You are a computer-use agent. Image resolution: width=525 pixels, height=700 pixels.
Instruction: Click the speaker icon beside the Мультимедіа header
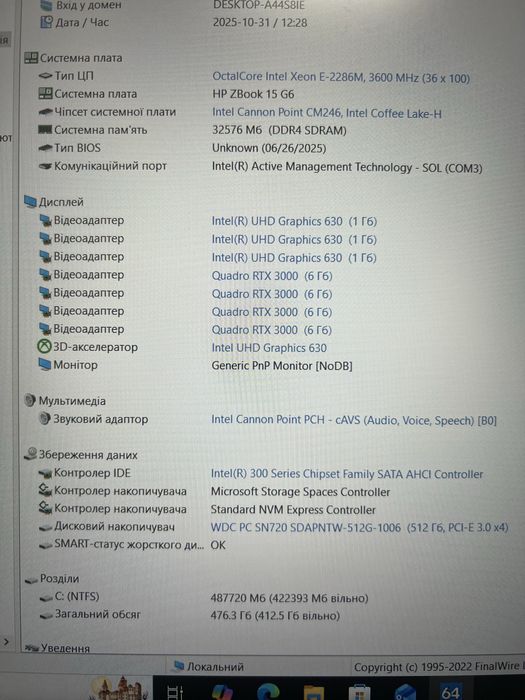[x=30, y=400]
